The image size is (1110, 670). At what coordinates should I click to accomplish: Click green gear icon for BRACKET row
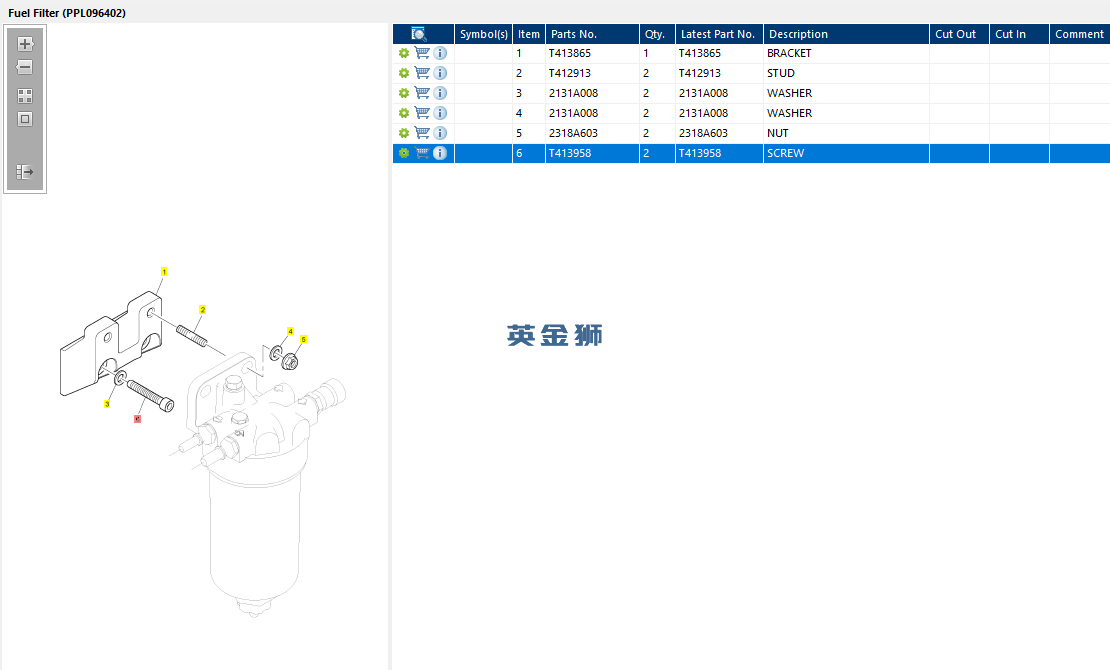(404, 53)
